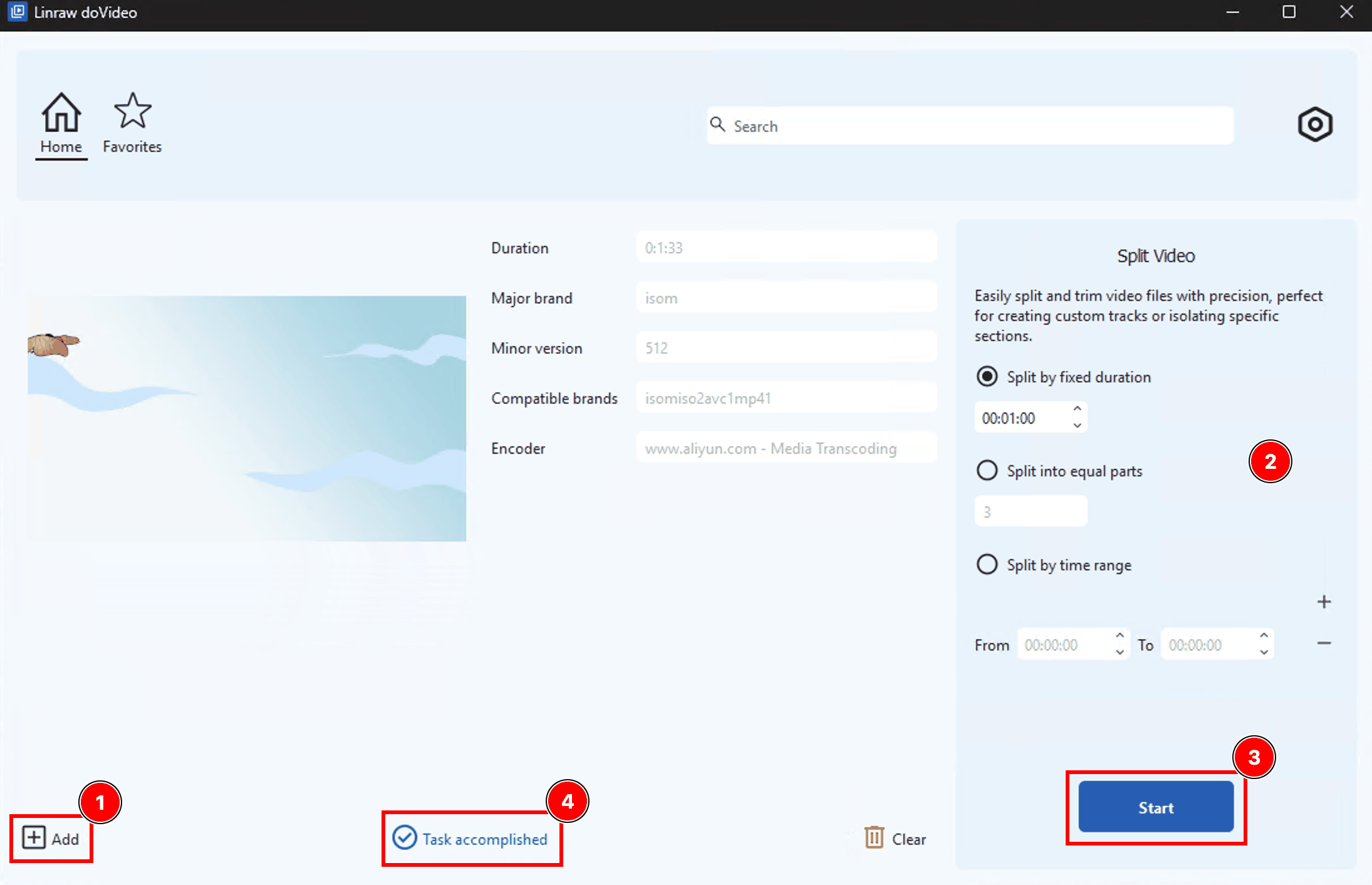Select Split into equal parts option

(x=987, y=470)
